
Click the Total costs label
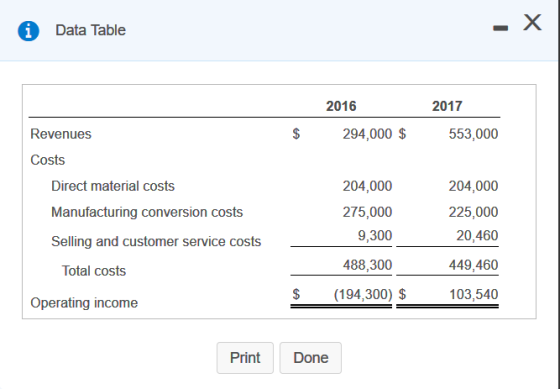pyautogui.click(x=94, y=271)
